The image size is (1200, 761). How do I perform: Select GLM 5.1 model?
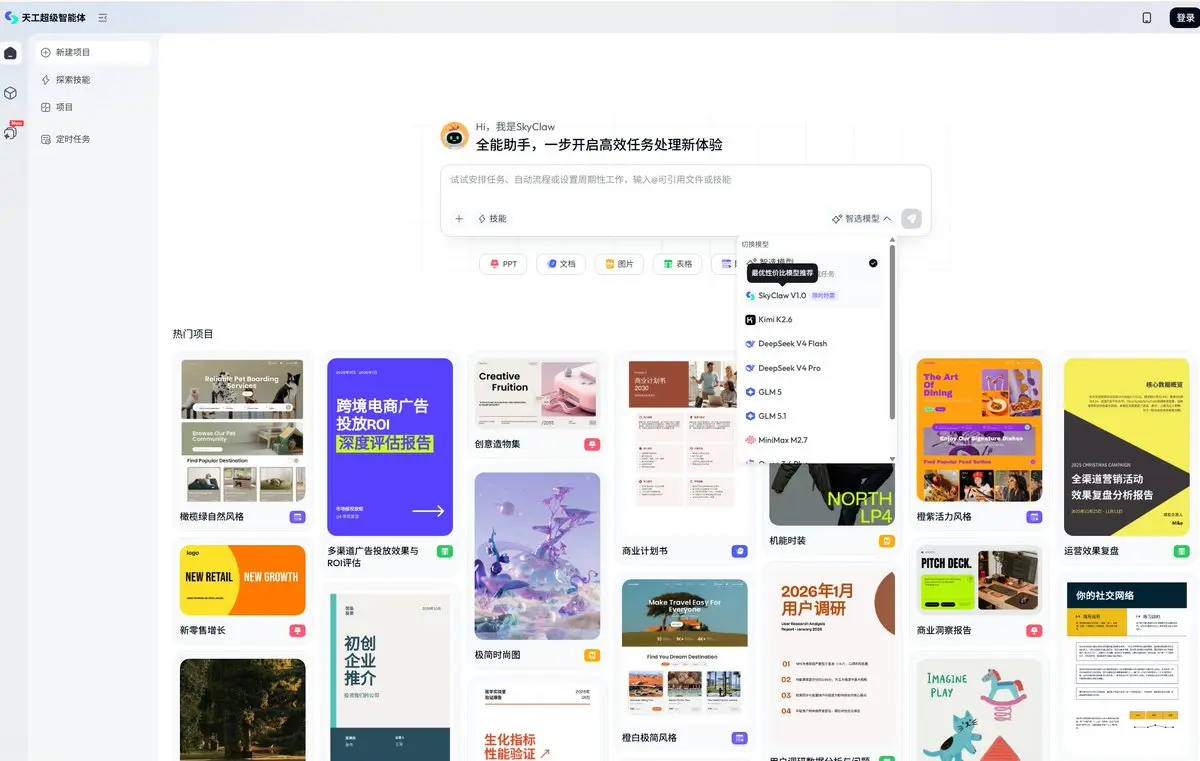811,416
